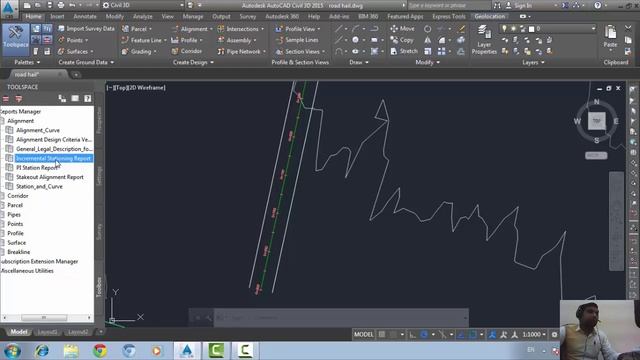Screen dimensions: 640x360
Task: Select General_Legal_Description report
Action: coord(54,149)
